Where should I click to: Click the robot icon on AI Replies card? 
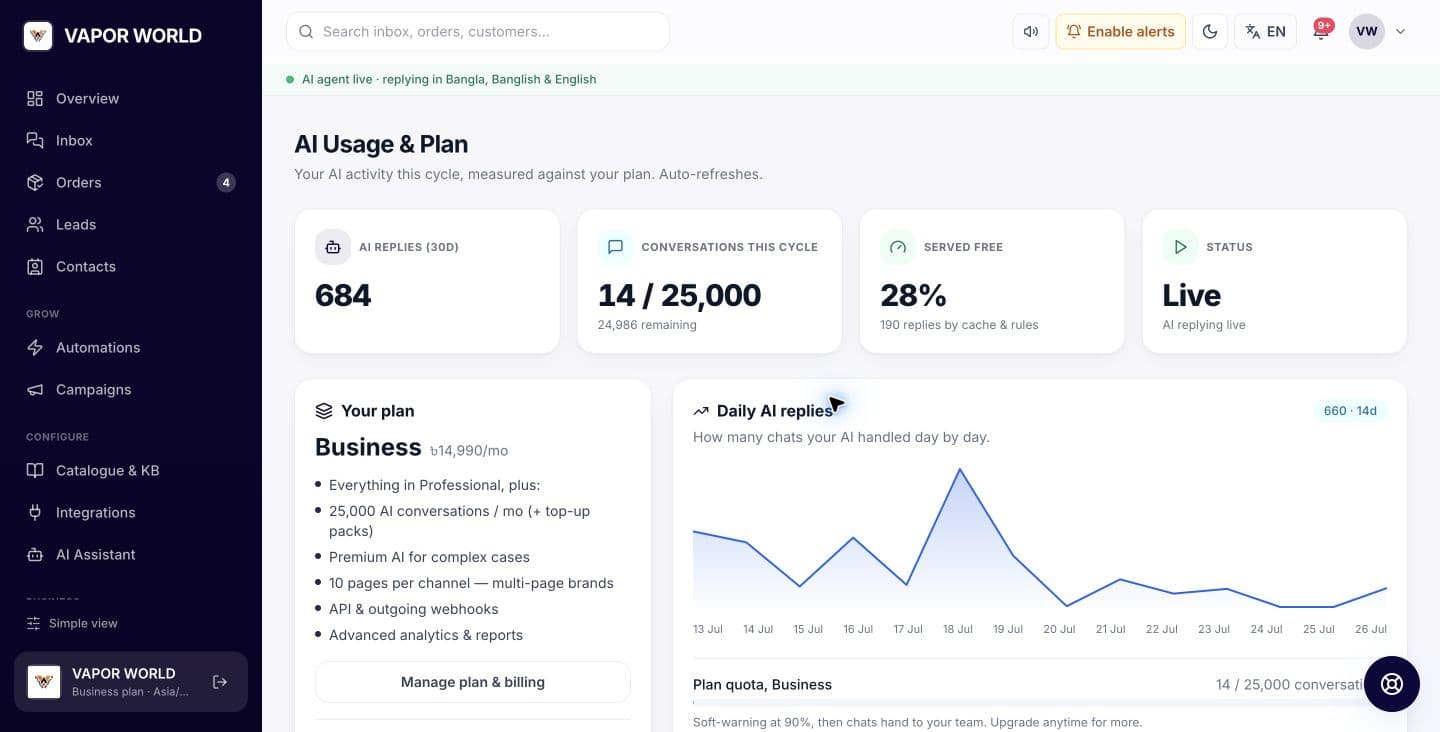click(333, 247)
